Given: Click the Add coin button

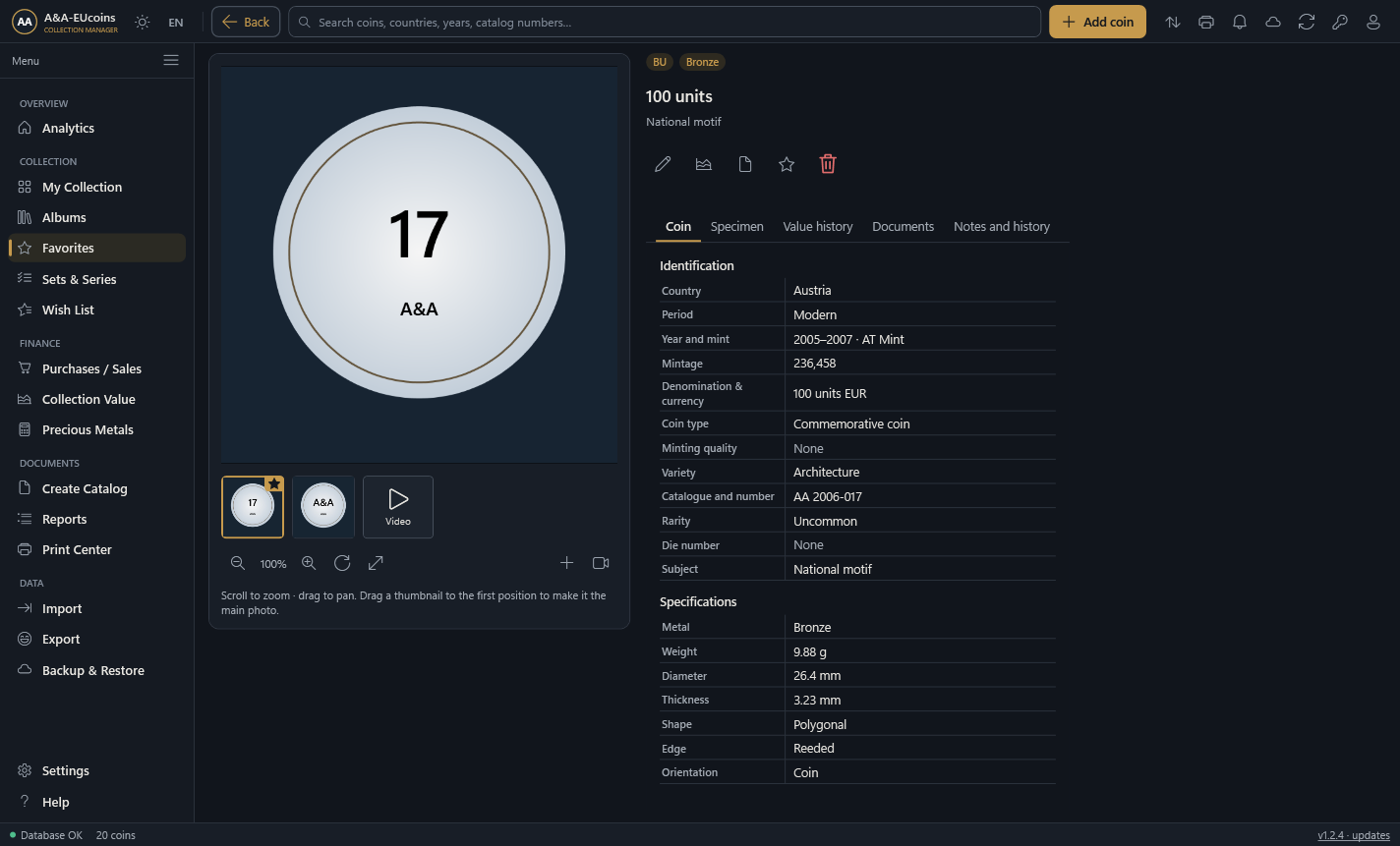Looking at the screenshot, I should click(1097, 22).
